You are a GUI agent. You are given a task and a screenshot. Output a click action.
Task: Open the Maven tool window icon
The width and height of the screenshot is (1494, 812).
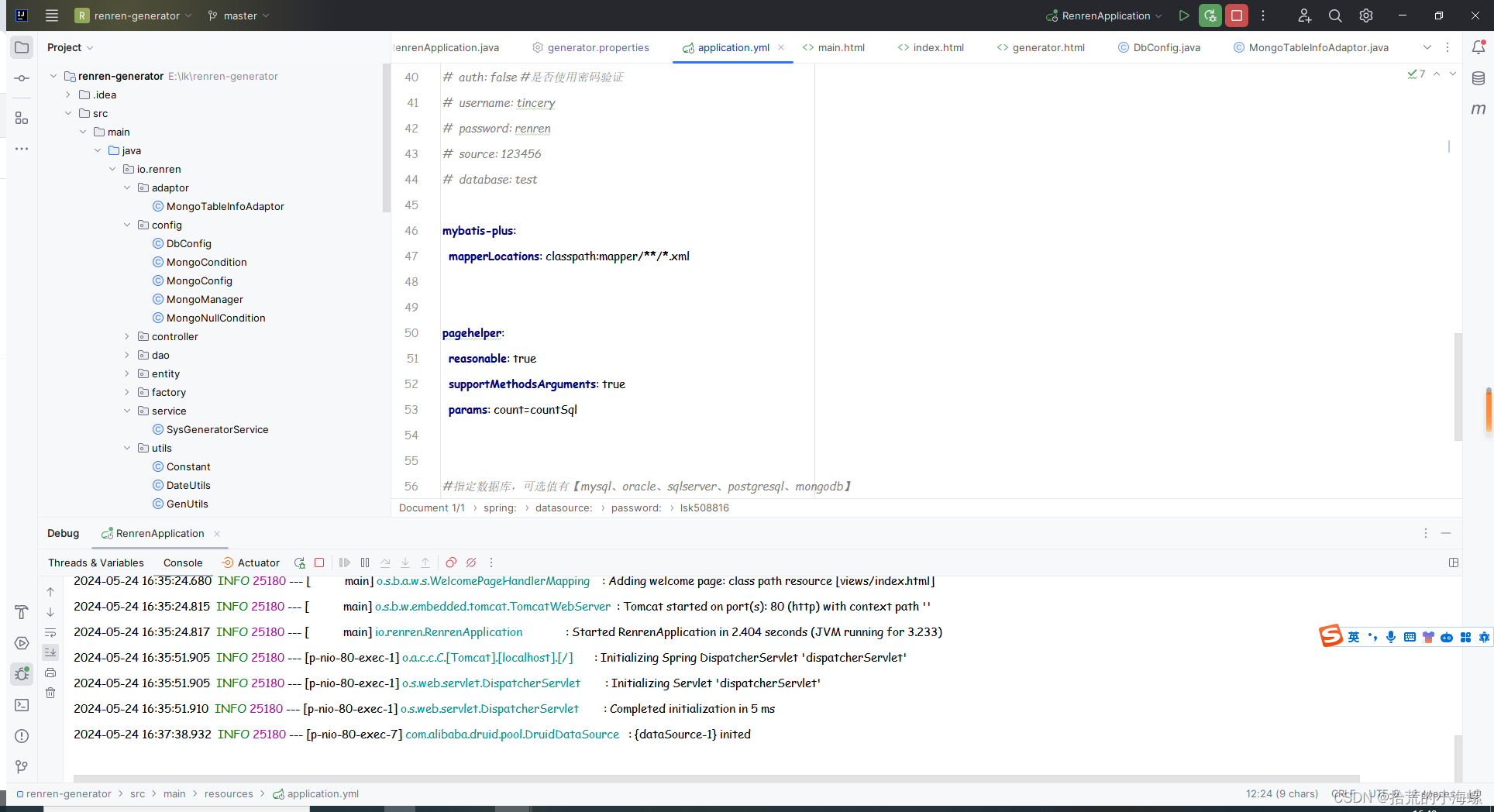coord(1479,109)
